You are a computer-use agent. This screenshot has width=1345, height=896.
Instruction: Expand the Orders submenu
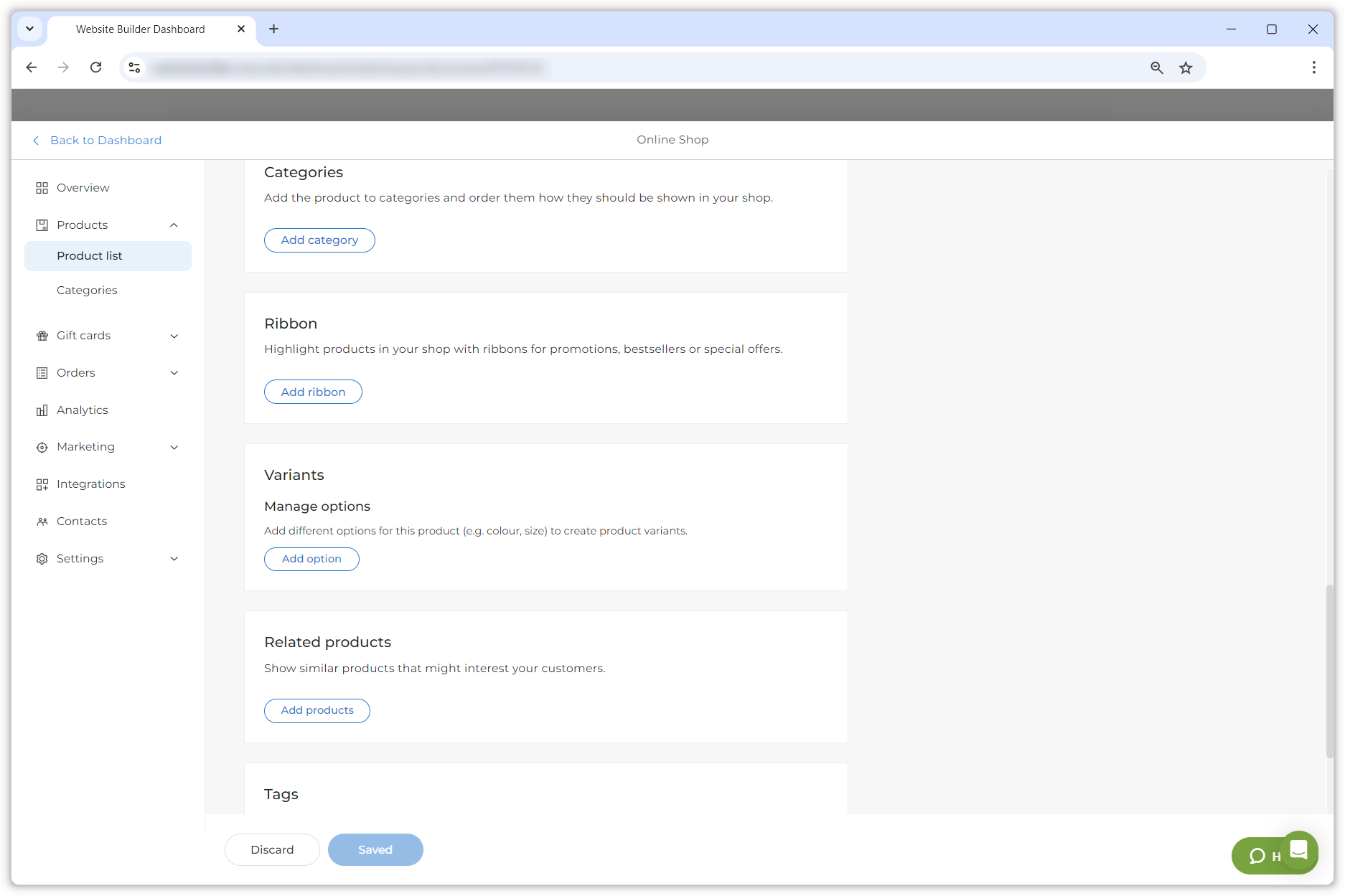coord(174,373)
